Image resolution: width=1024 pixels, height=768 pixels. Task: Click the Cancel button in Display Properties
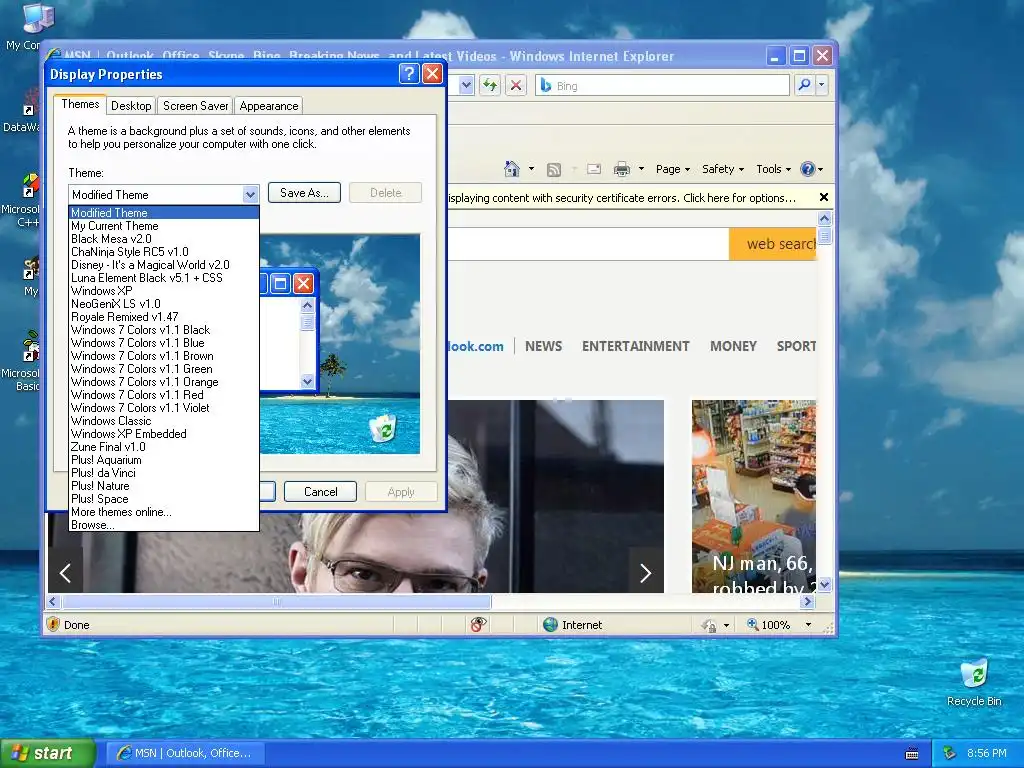tap(321, 492)
